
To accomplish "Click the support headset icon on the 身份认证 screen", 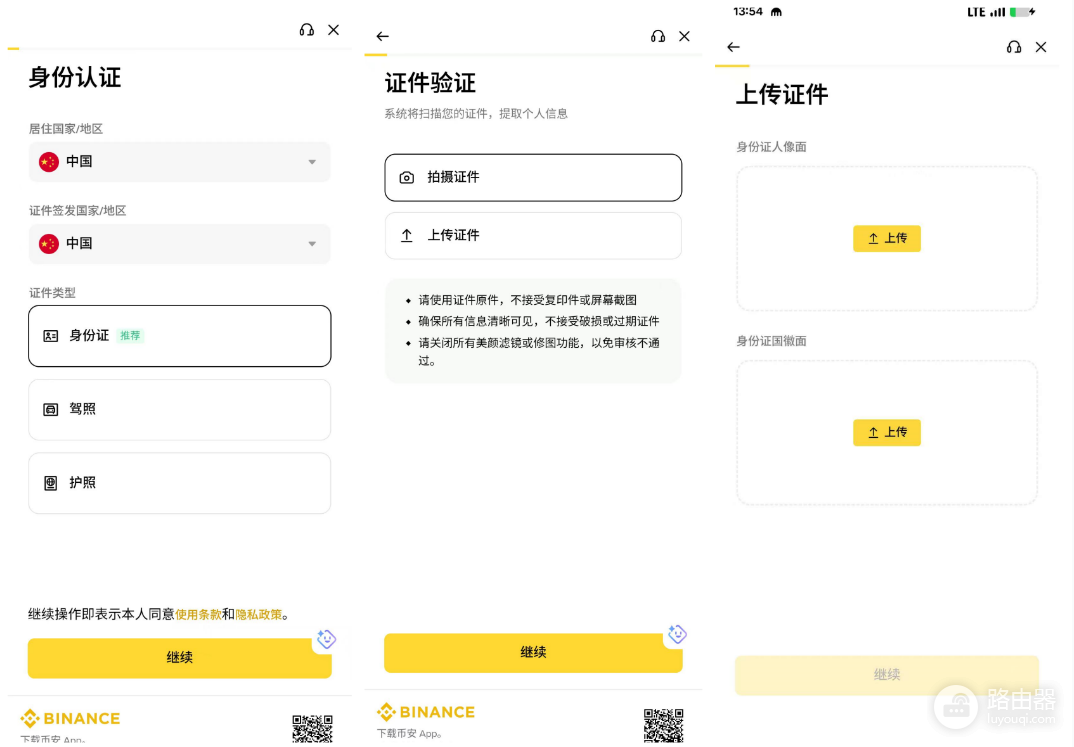I will click(x=306, y=30).
